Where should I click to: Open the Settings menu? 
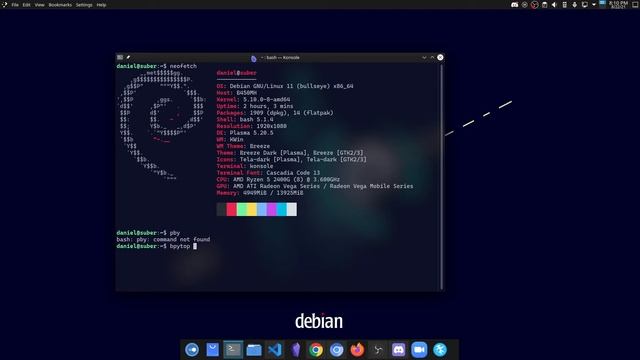click(x=84, y=5)
